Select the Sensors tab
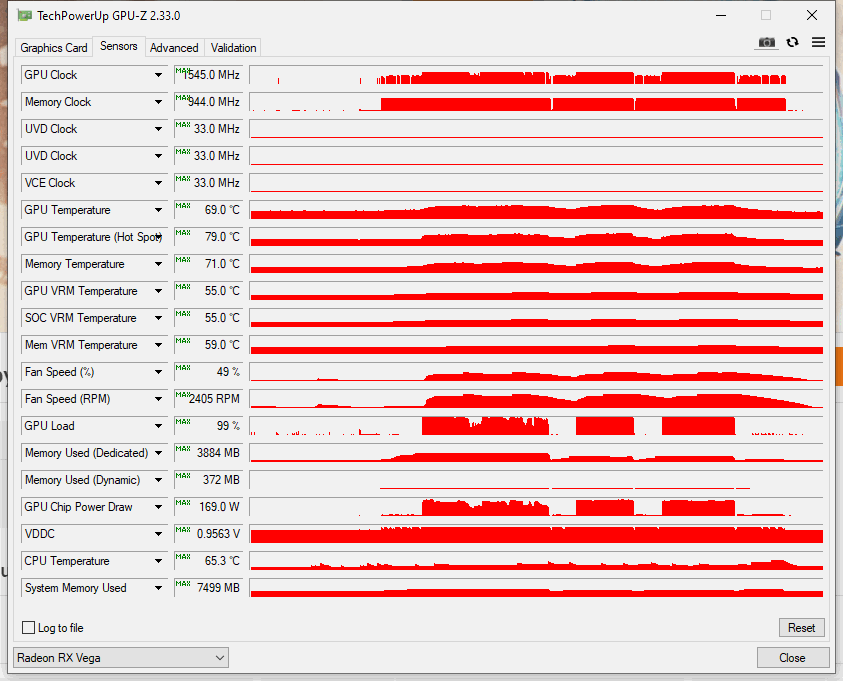843x681 pixels. pos(119,46)
